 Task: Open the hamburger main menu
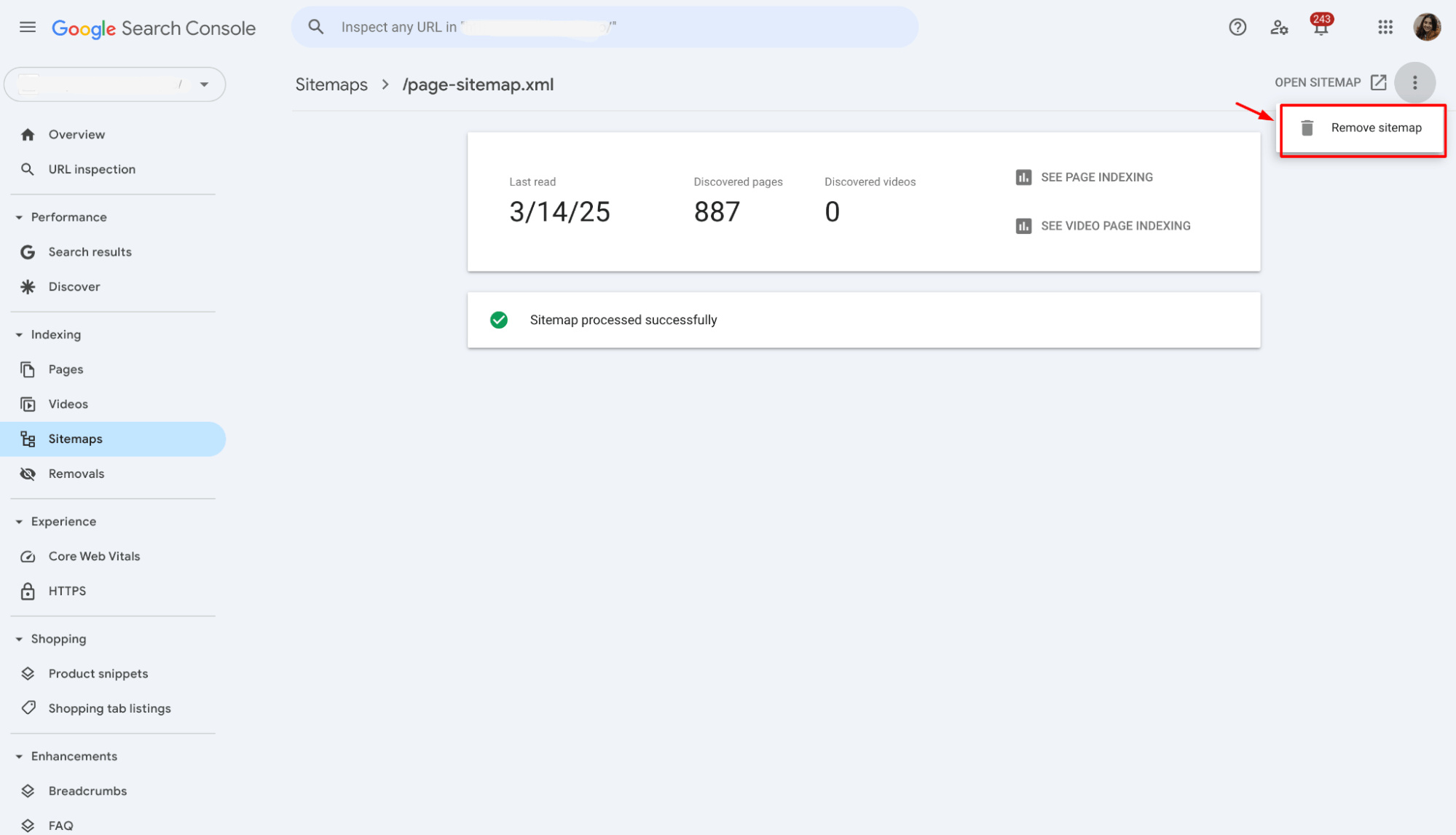28,28
